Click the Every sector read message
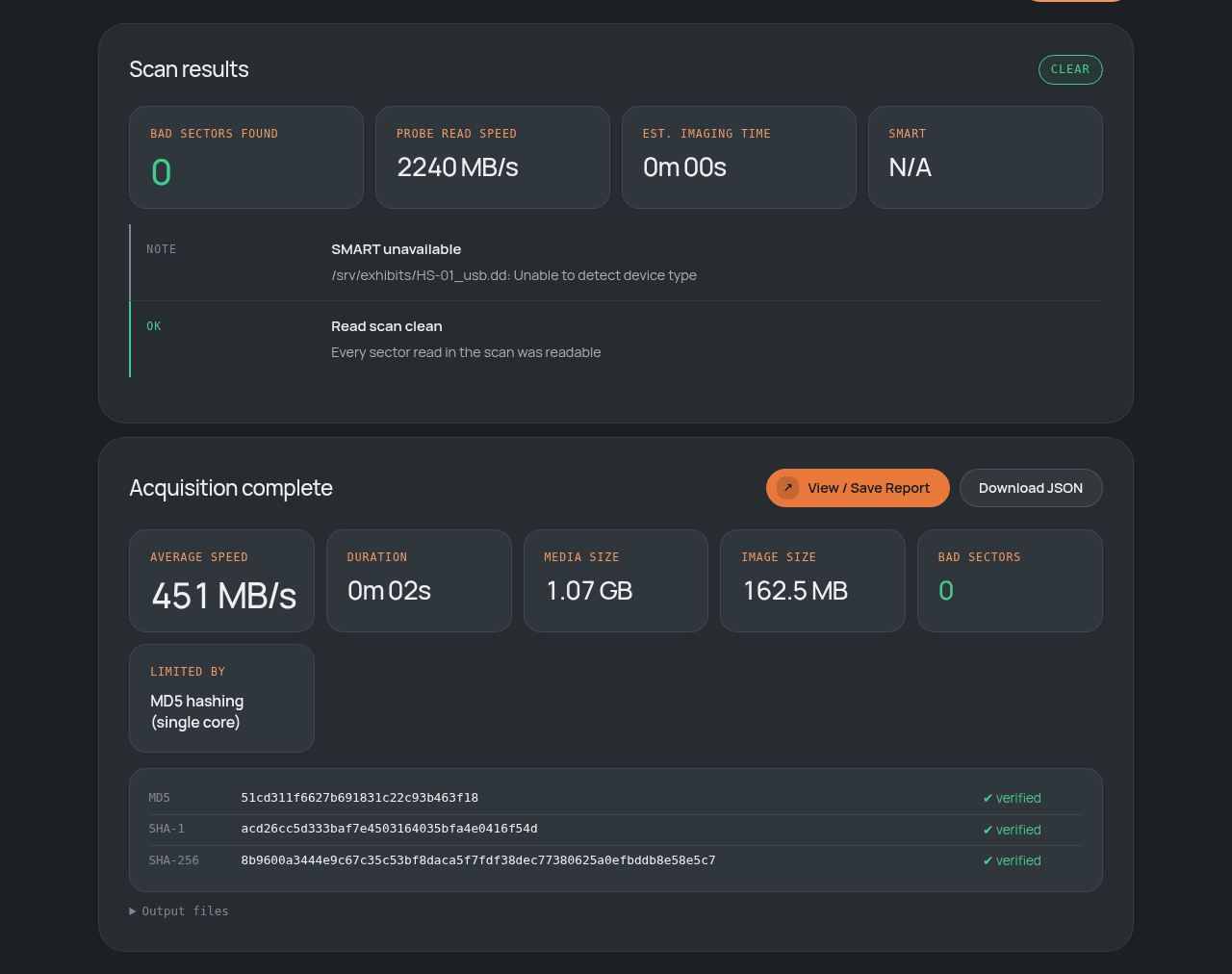This screenshot has width=1232, height=974. click(466, 352)
